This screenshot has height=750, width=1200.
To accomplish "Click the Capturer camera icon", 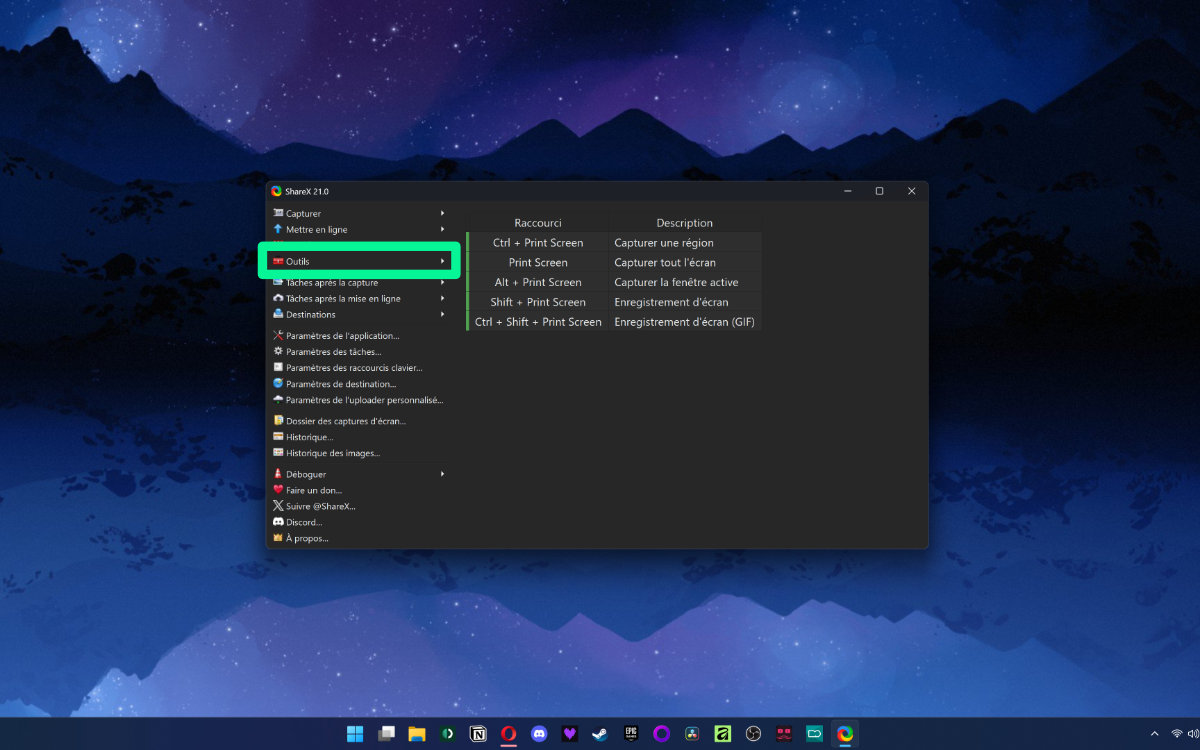I will (x=278, y=213).
